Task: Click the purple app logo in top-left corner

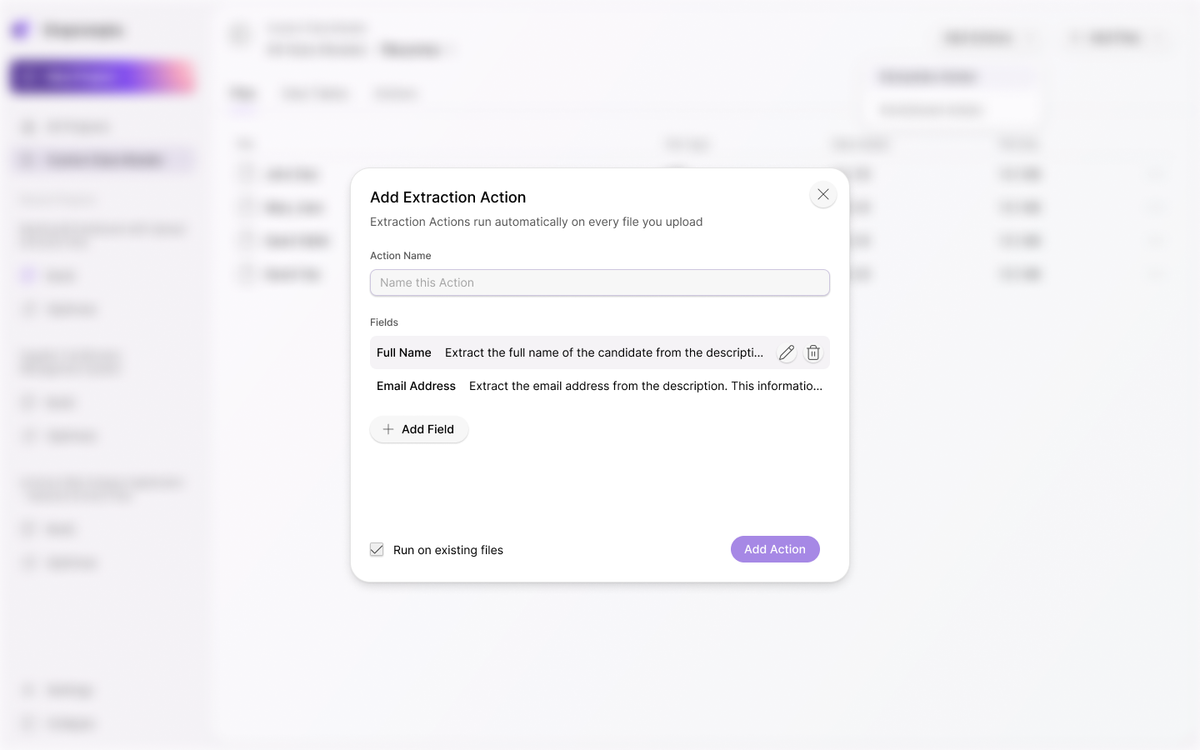Action: 21,31
